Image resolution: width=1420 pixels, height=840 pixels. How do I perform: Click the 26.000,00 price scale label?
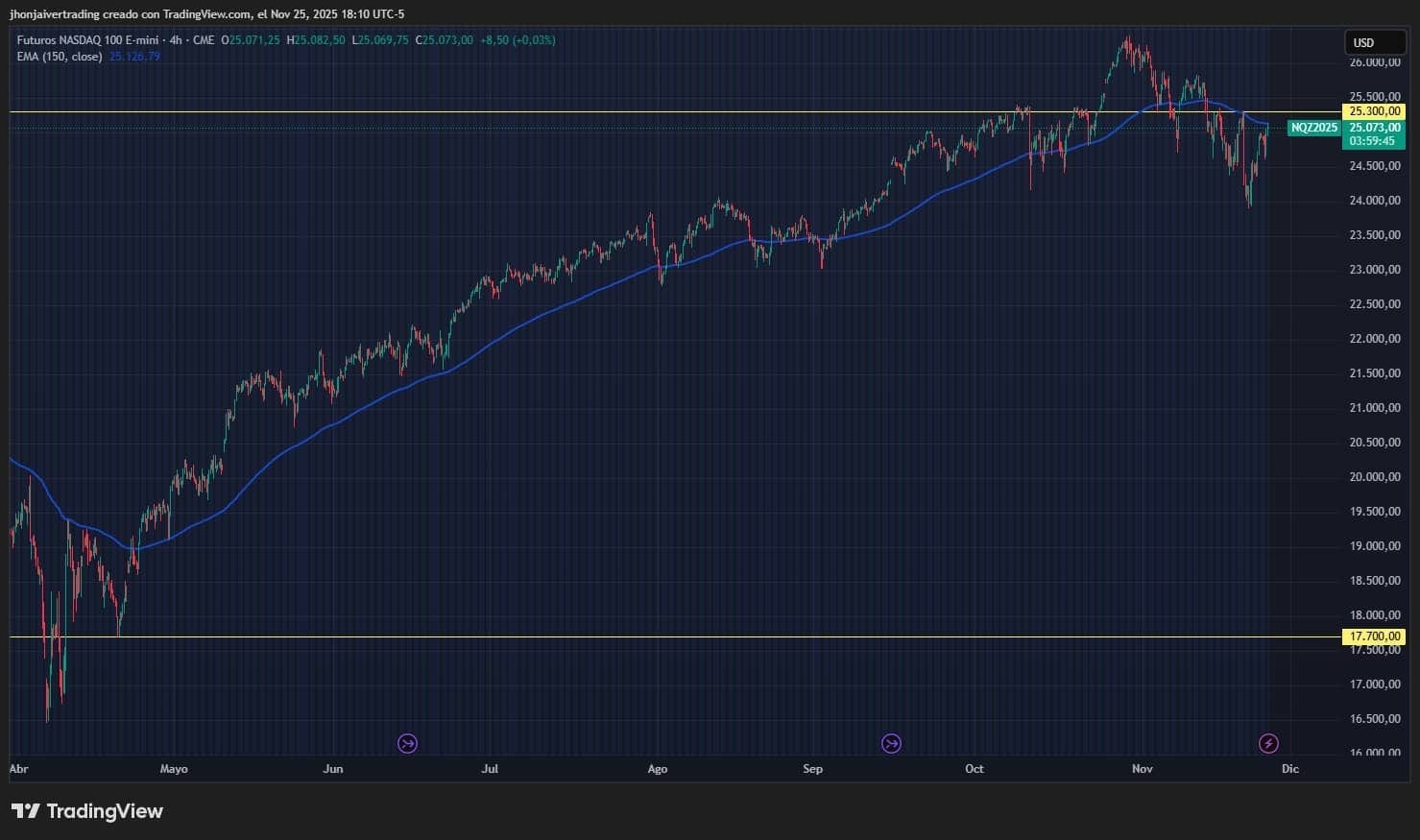coord(1375,62)
